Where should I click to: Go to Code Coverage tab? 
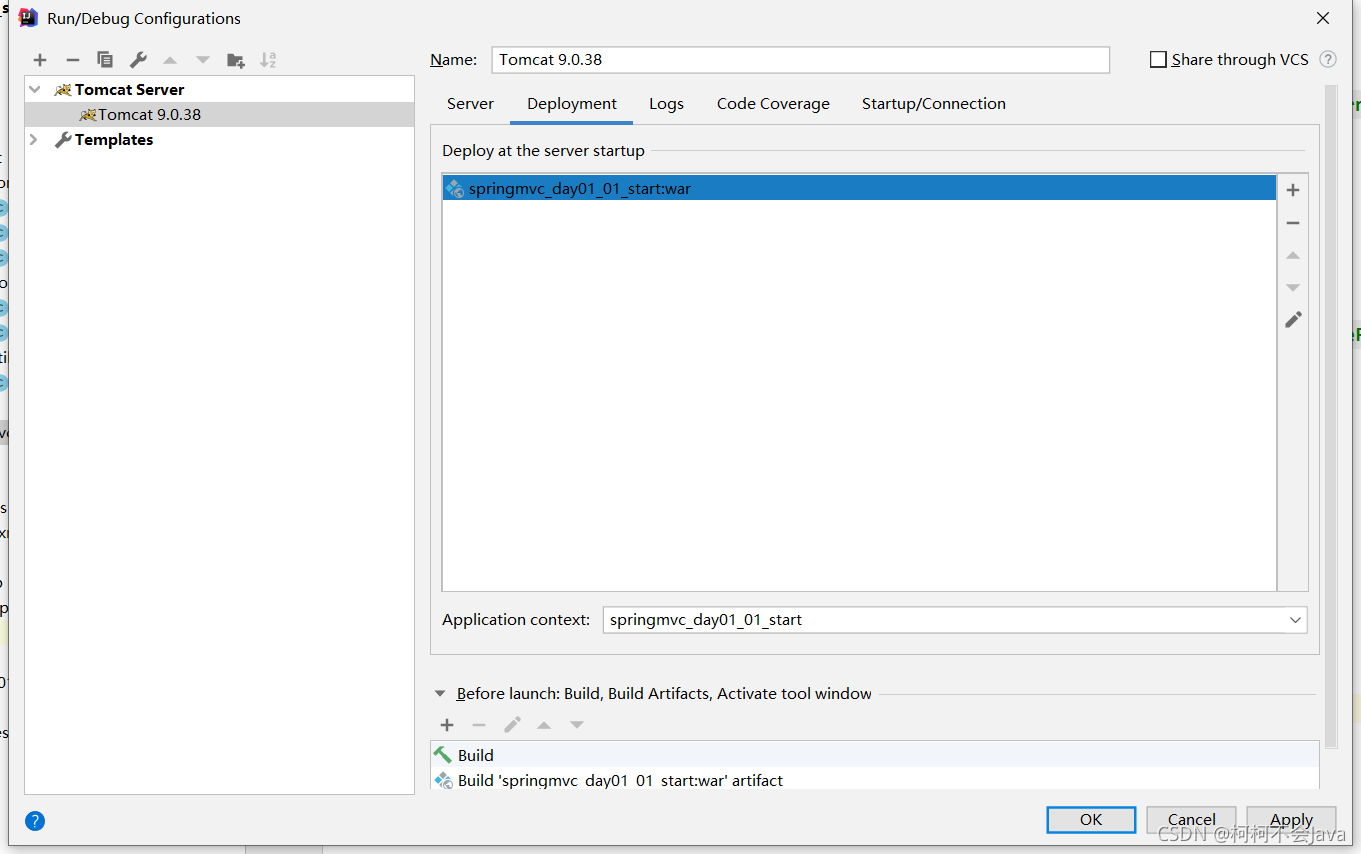pos(773,104)
